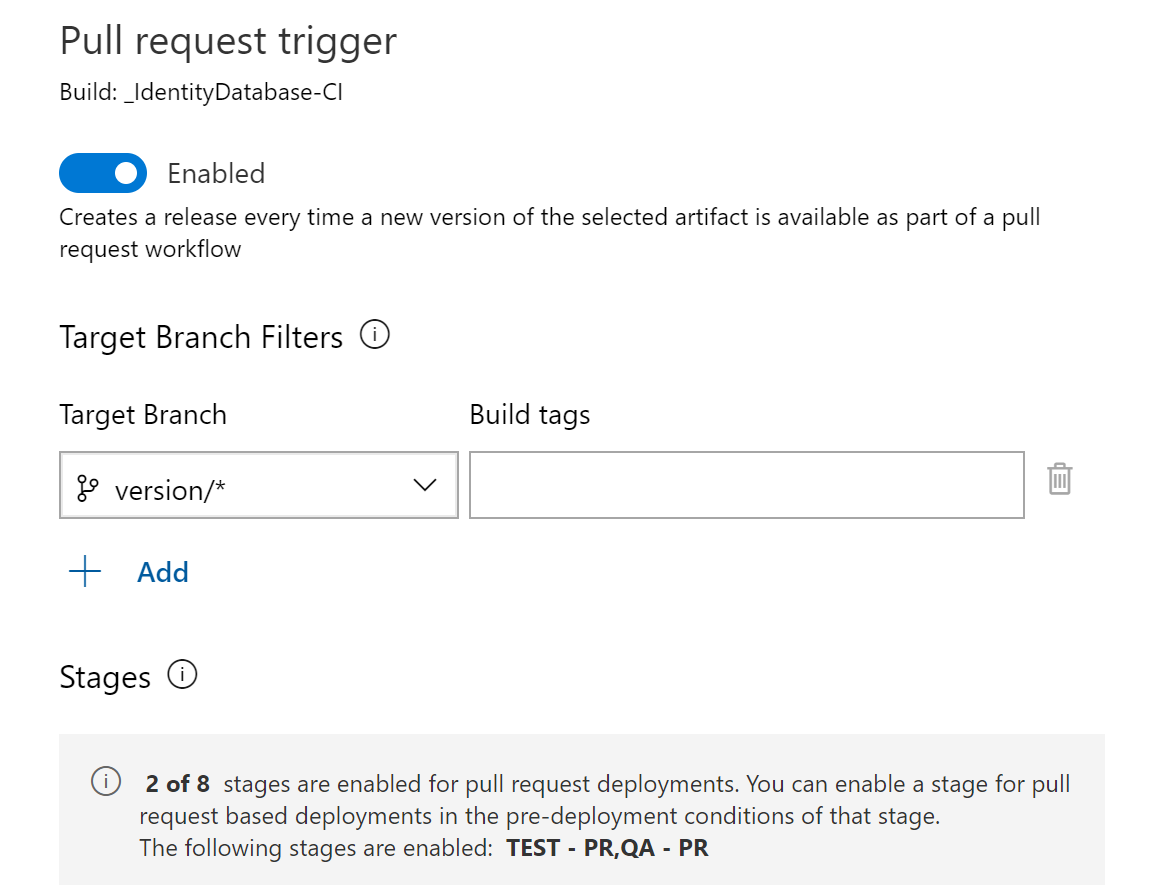
Task: Click the plus icon to add a filter
Action: [85, 572]
